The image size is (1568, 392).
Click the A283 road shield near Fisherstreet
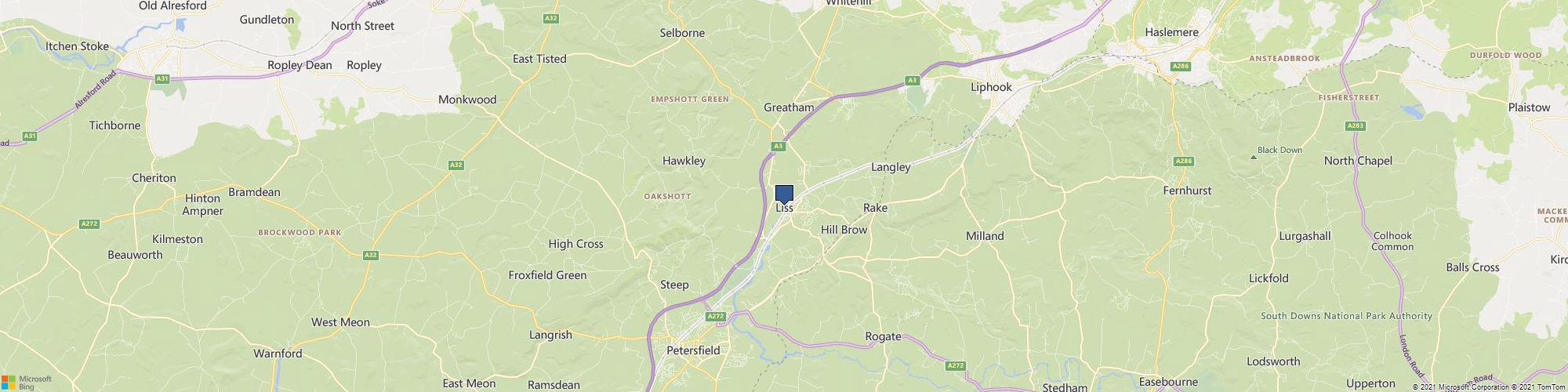tap(1355, 125)
